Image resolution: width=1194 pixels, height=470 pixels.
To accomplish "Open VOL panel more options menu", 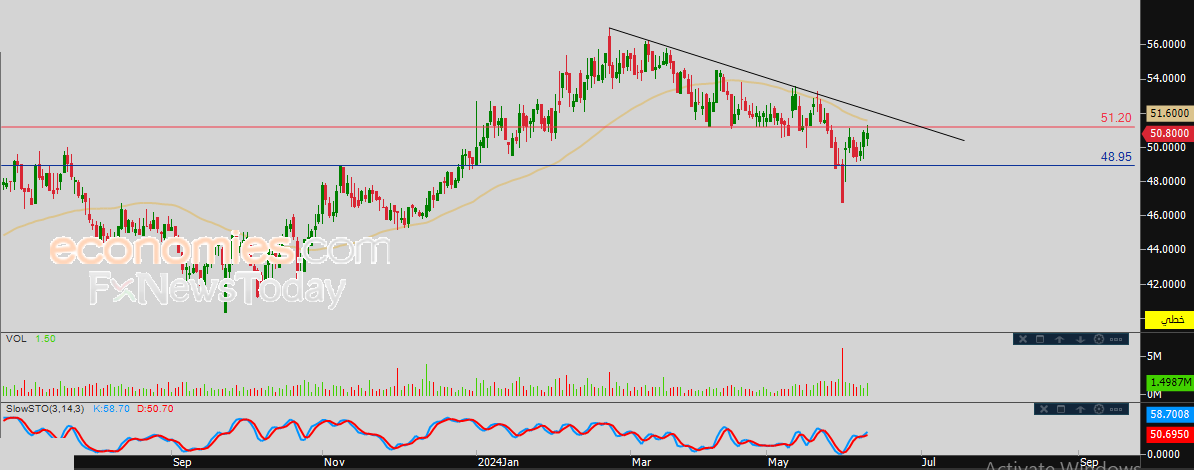I will click(1118, 340).
